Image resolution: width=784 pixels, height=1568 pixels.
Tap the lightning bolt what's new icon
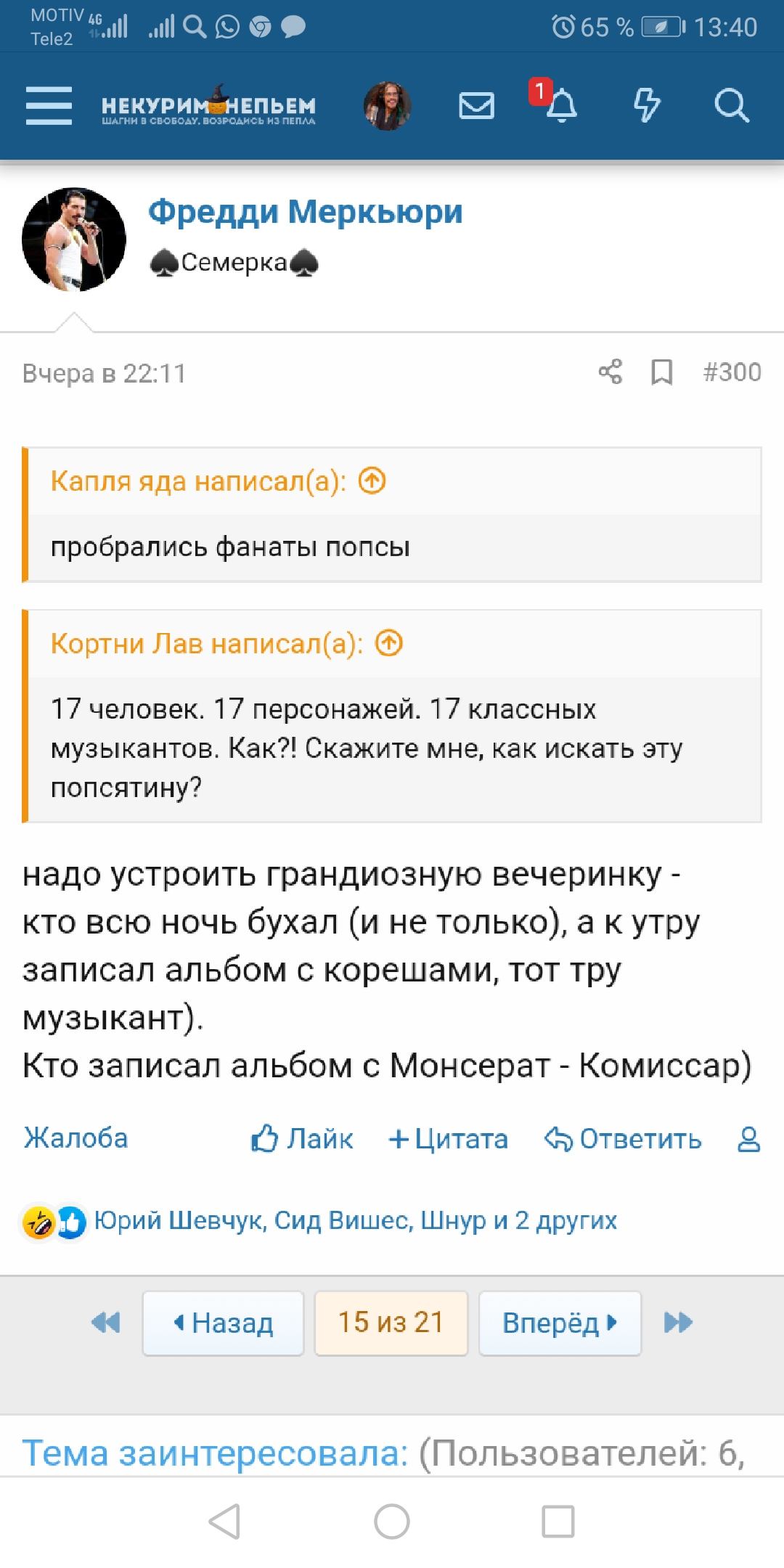646,106
